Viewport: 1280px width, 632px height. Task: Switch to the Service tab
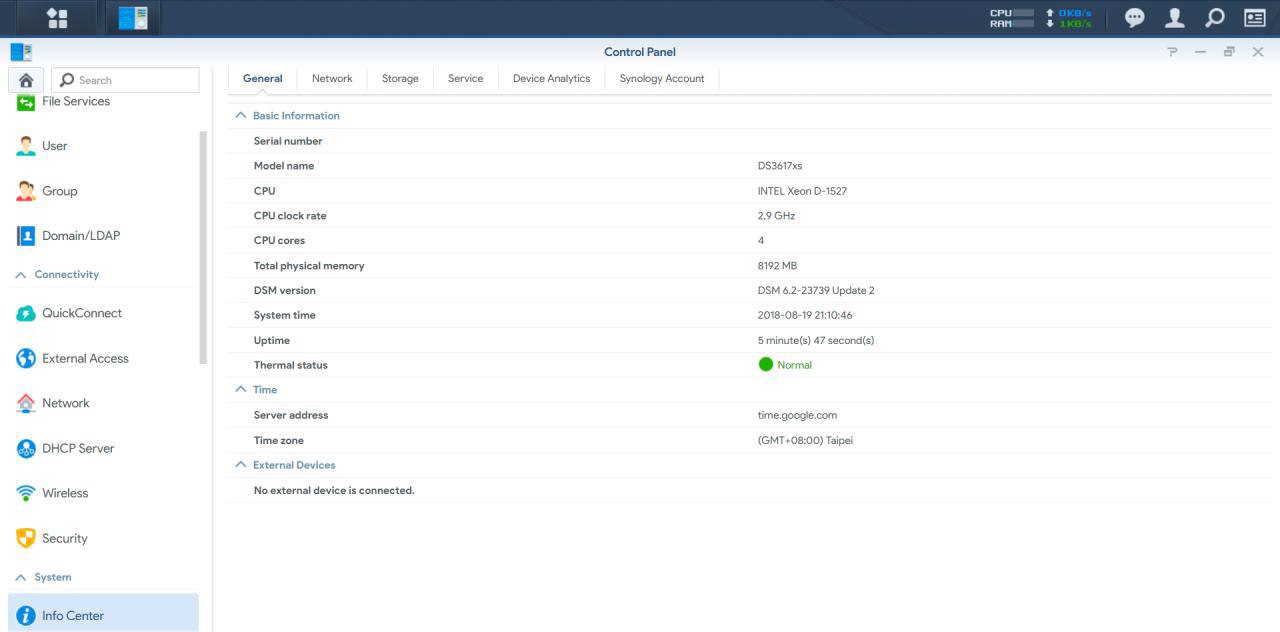(x=466, y=79)
